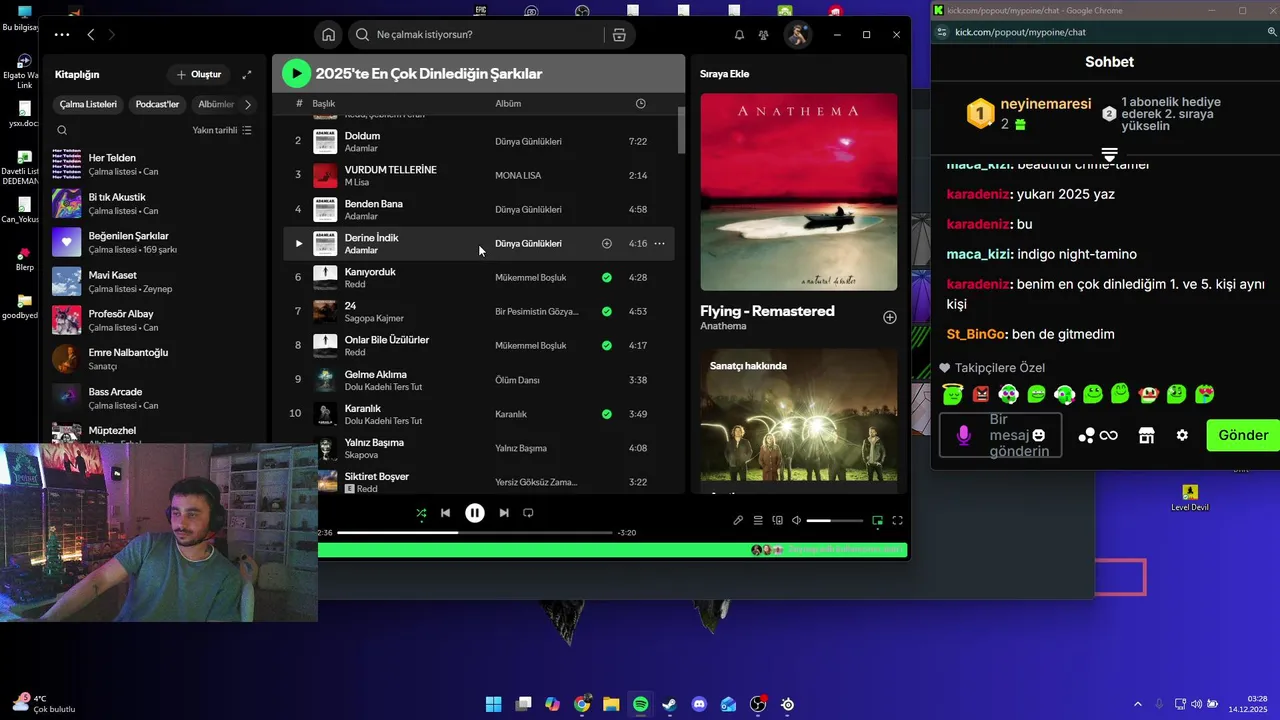Open the play queue icon

[758, 520]
